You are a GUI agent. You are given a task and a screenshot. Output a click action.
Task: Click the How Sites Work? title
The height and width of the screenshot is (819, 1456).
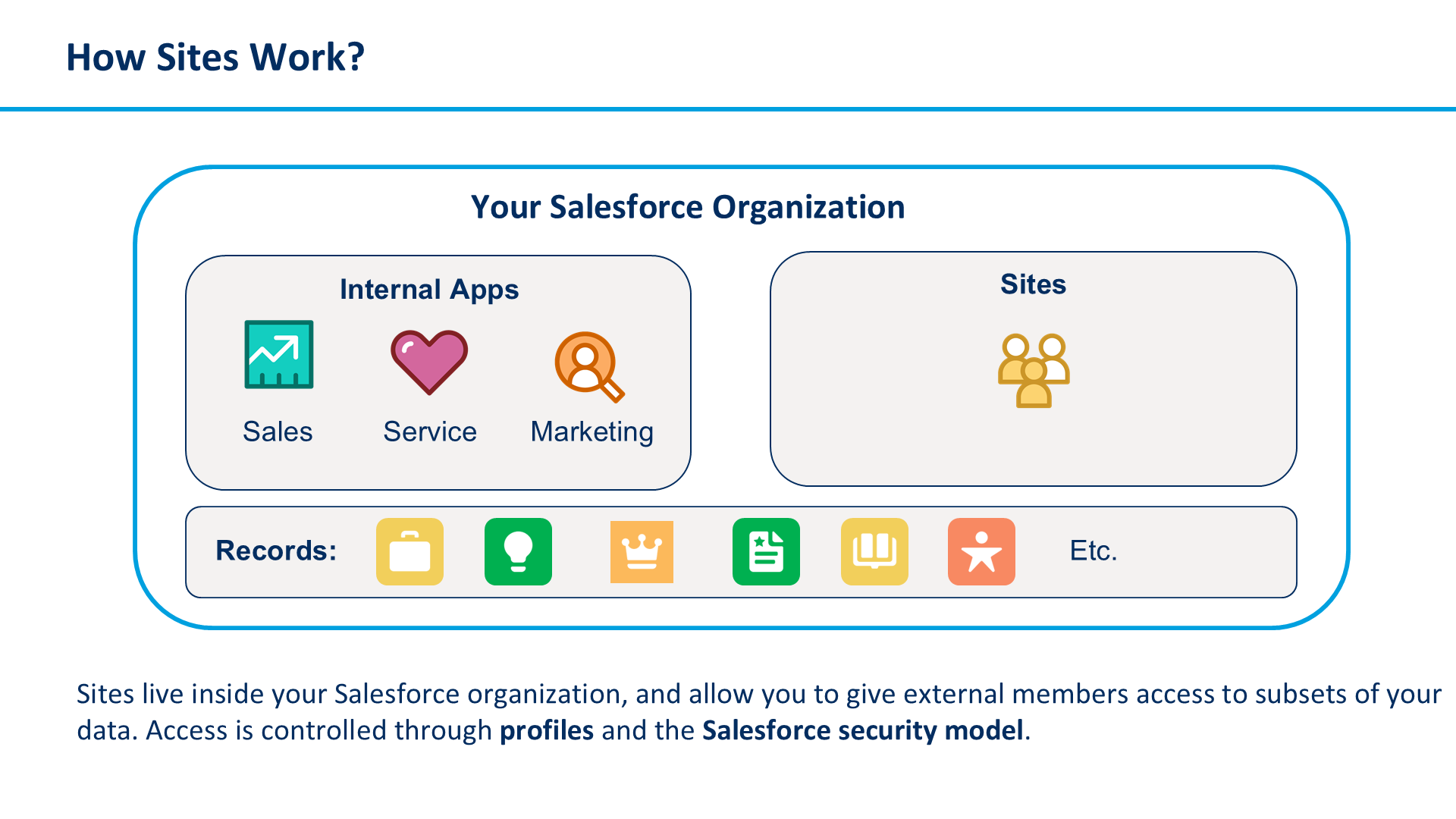[x=215, y=57]
